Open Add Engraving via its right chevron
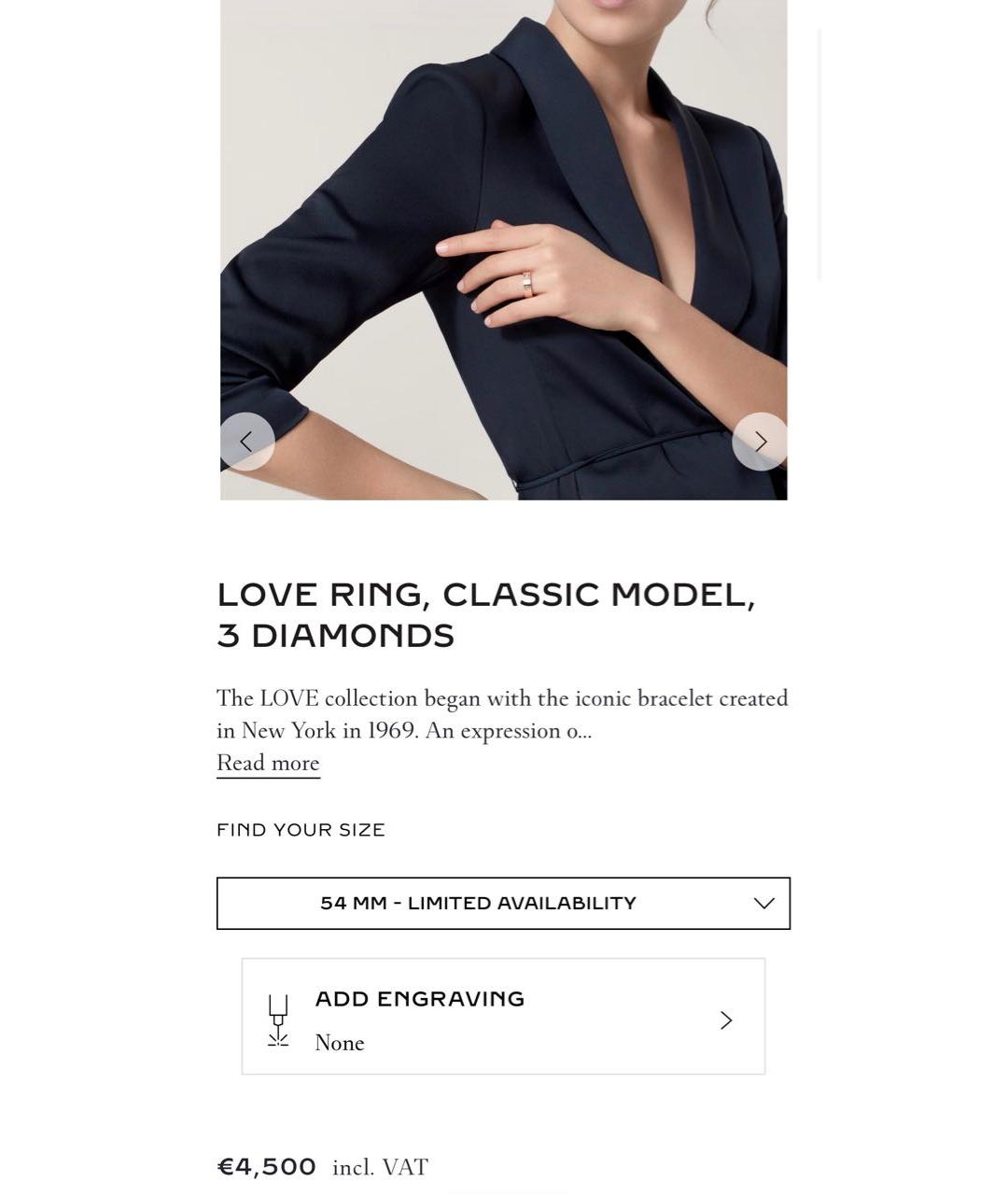The height and width of the screenshot is (1195, 1008). pyautogui.click(x=726, y=1020)
